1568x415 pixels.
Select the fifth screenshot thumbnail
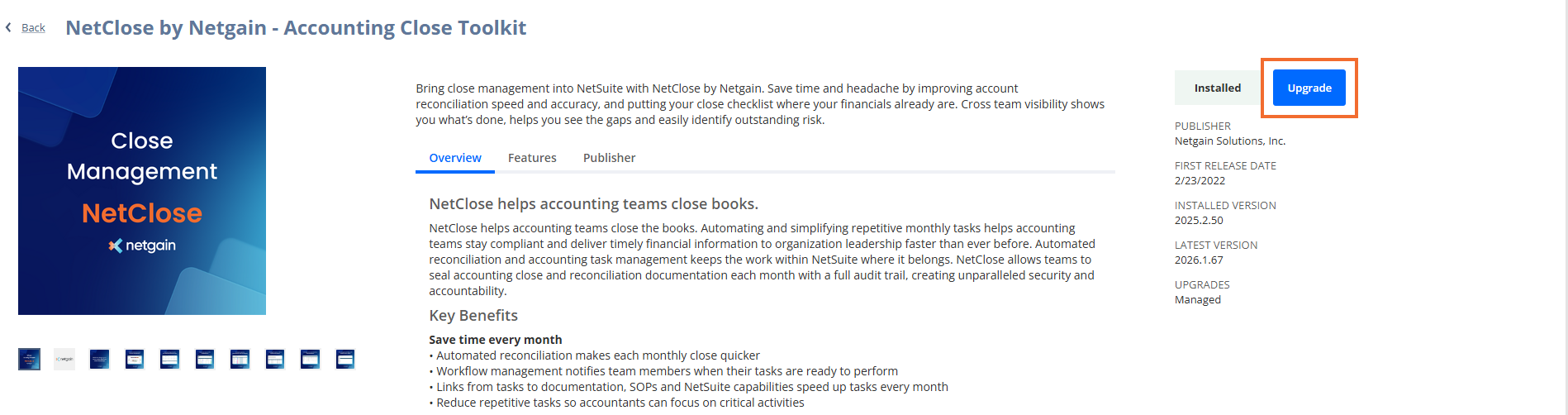pyautogui.click(x=169, y=360)
